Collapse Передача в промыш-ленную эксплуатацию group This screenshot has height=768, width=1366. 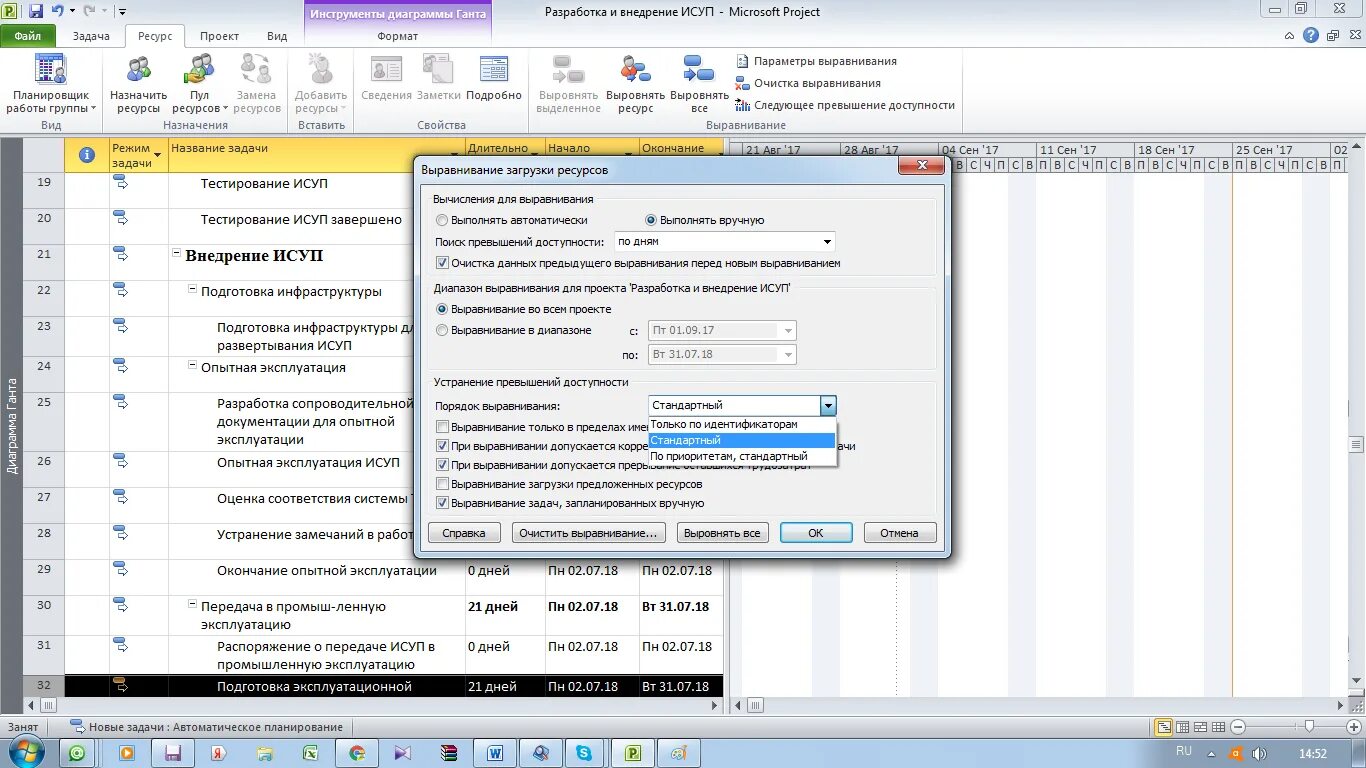[x=193, y=605]
